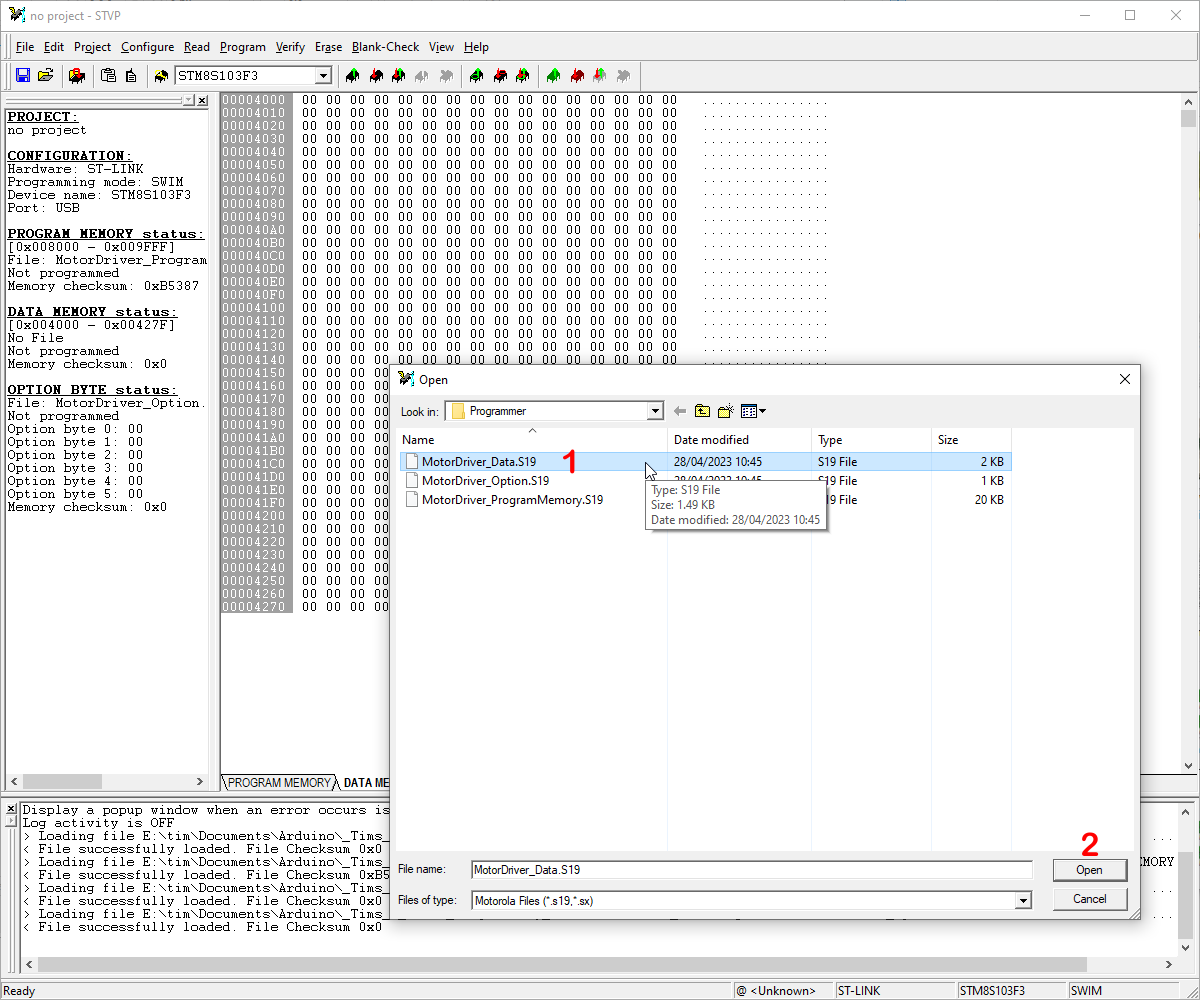The height and width of the screenshot is (1000, 1200).
Task: Click the OPTION BYTE status heading
Action: coord(92,390)
